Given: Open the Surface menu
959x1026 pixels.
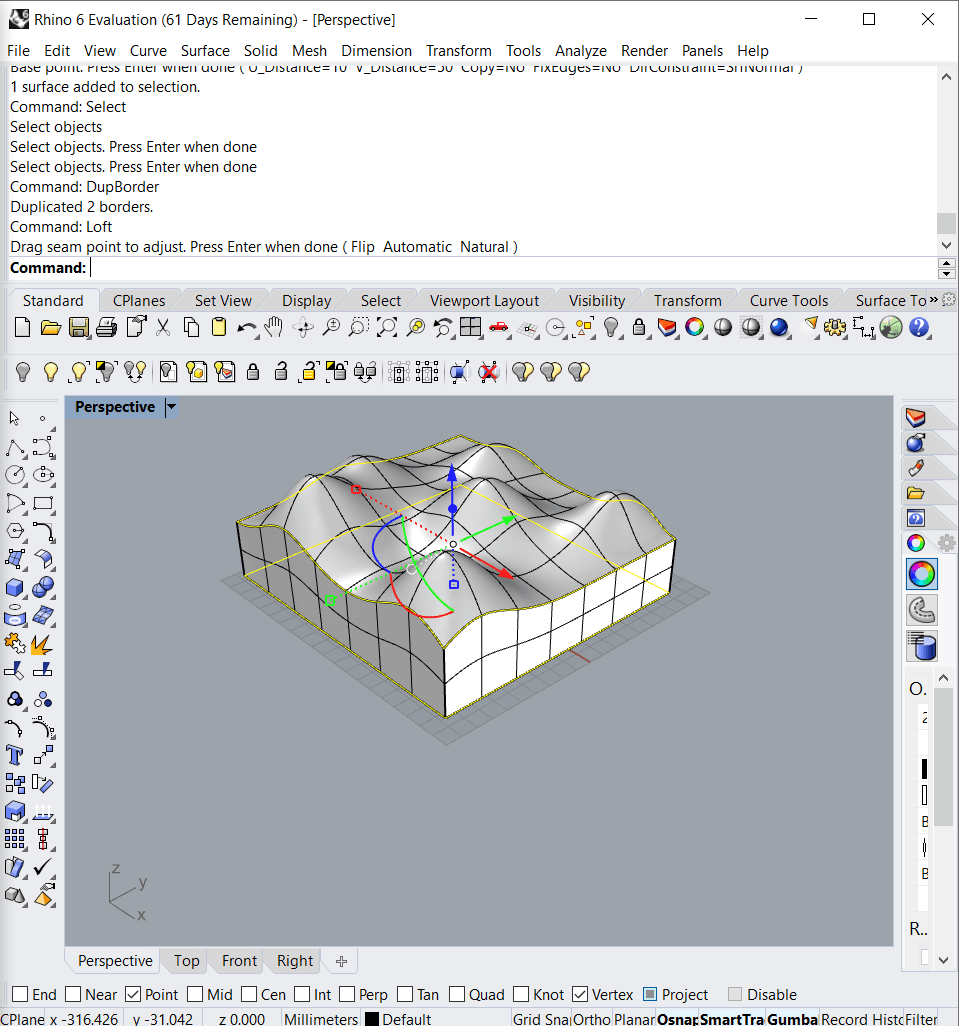Looking at the screenshot, I should [205, 51].
